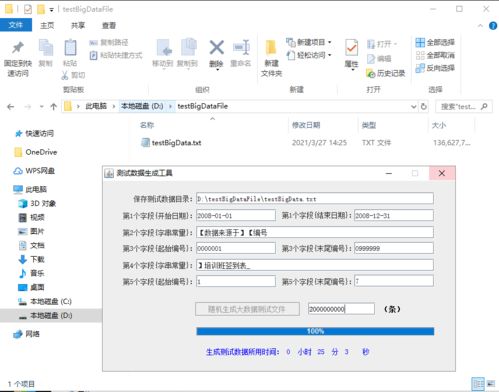Click Invert selection (反向选择)
Image resolution: width=499 pixels, height=392 pixels.
pos(435,68)
